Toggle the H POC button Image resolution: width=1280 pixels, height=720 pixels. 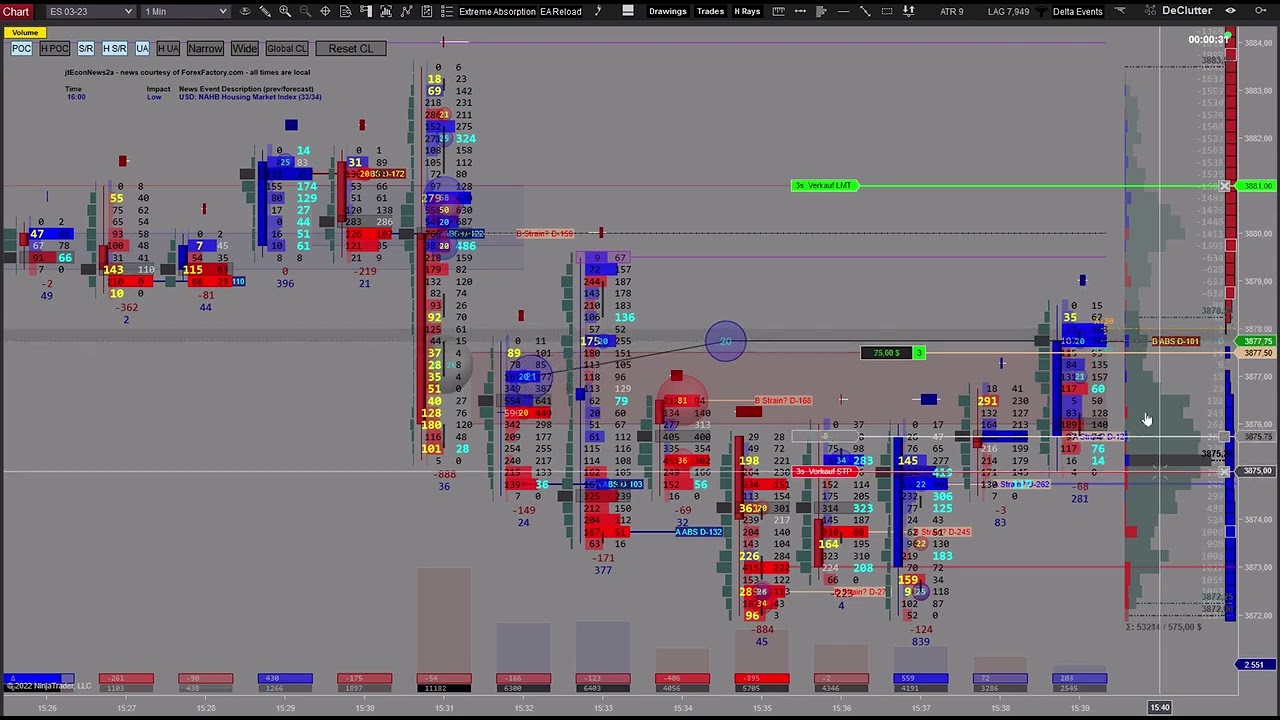pyautogui.click(x=54, y=48)
